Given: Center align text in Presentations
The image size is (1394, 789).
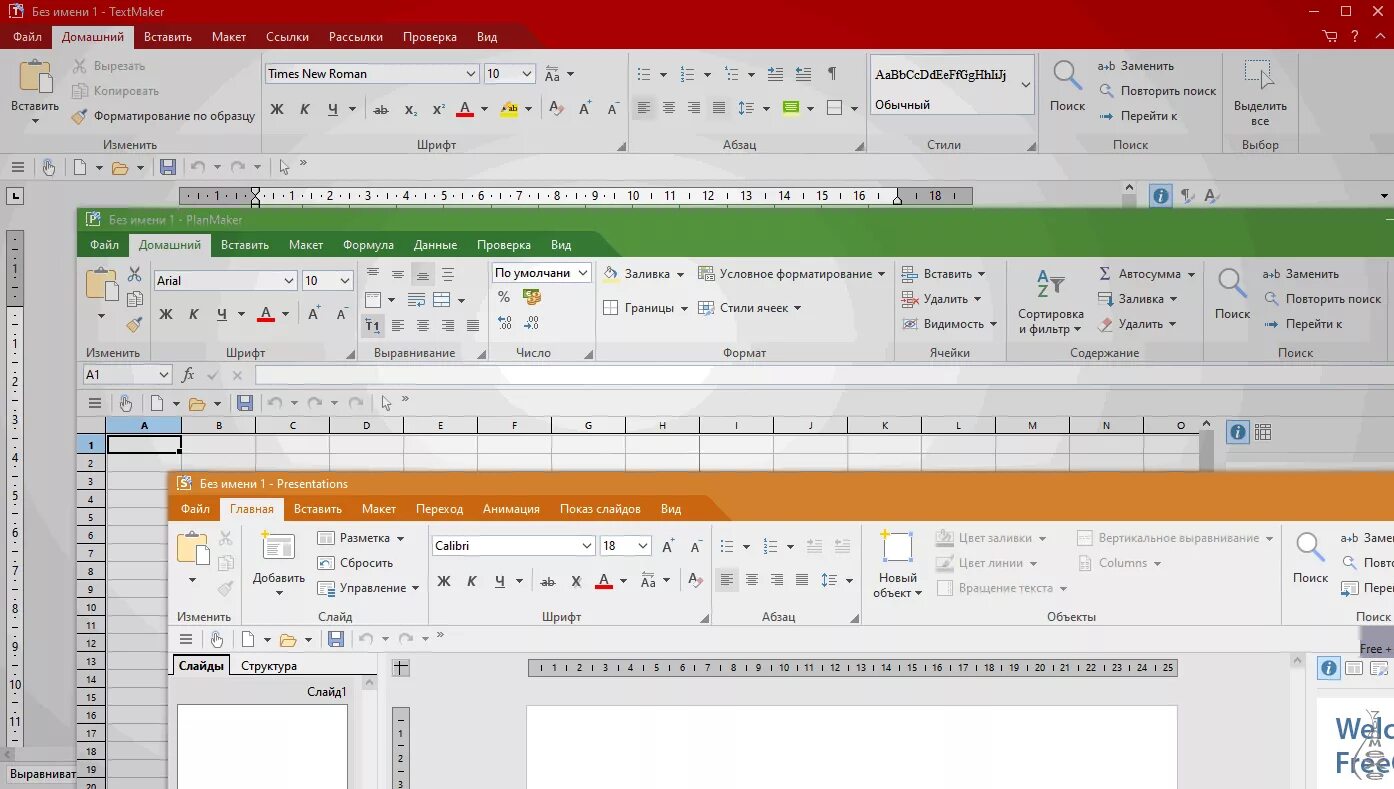Looking at the screenshot, I should [x=751, y=580].
